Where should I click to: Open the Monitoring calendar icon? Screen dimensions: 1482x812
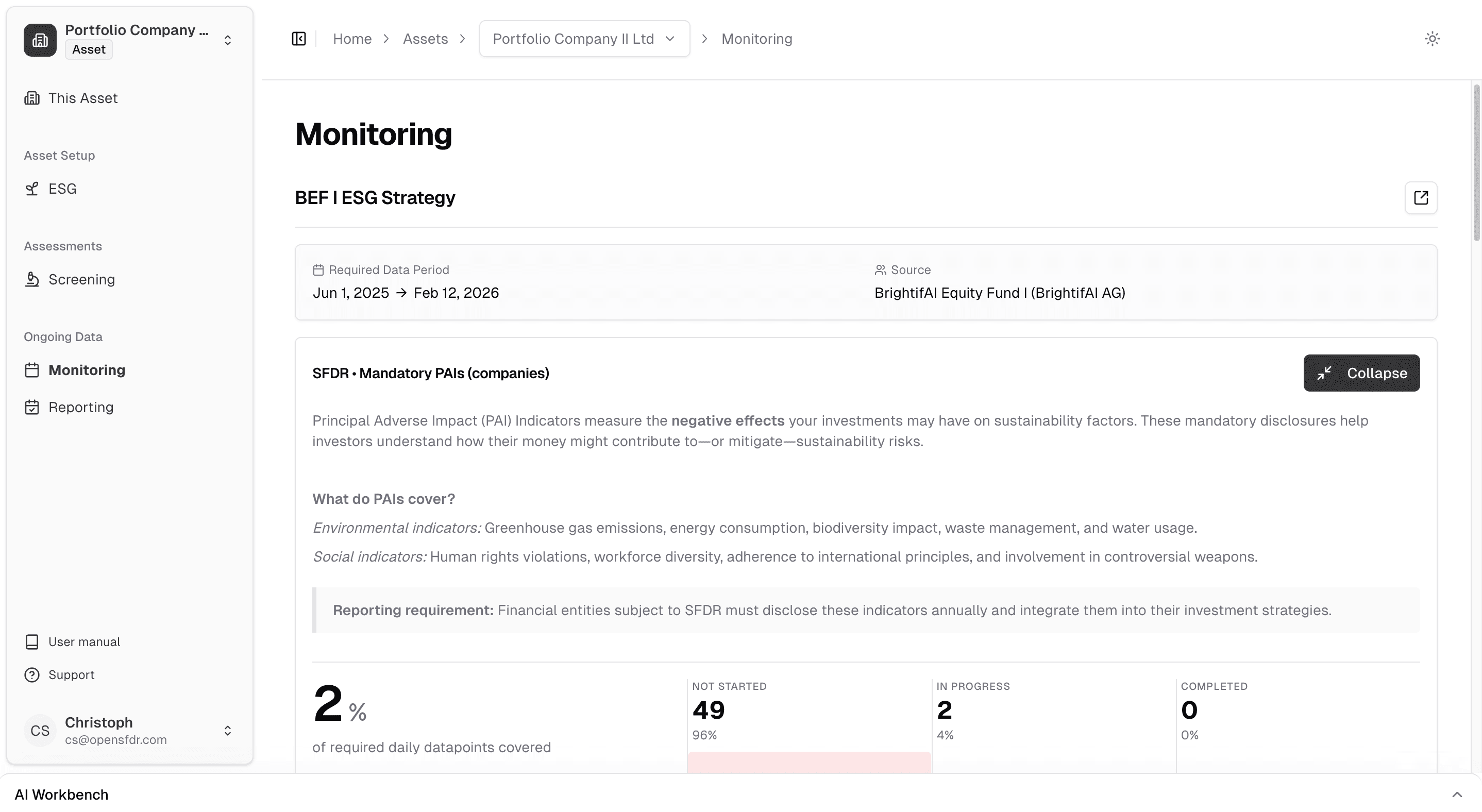32,370
